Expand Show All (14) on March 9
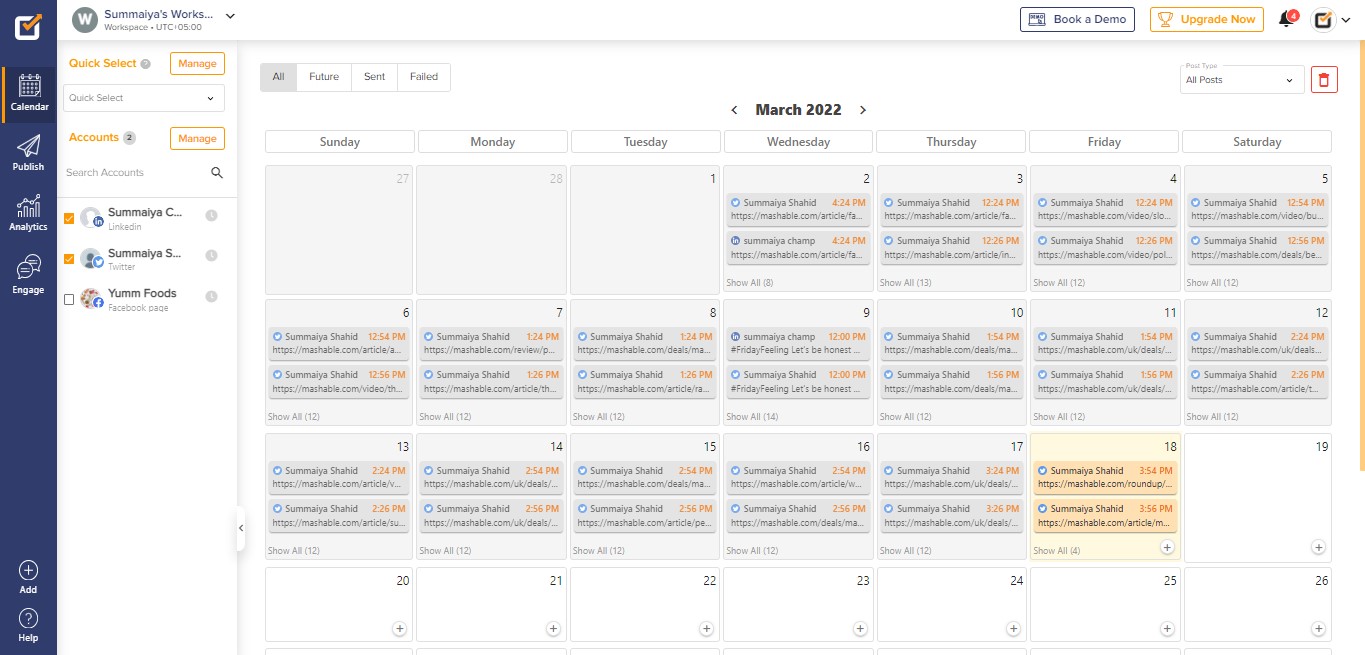 click(x=752, y=417)
